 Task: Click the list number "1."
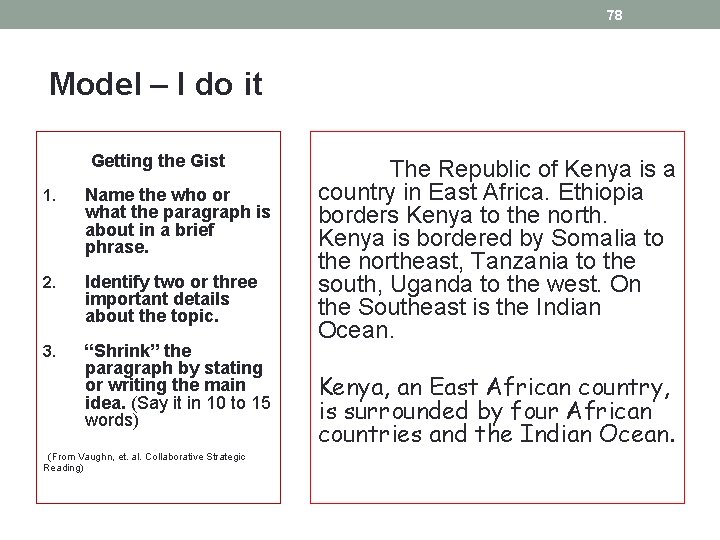49,196
